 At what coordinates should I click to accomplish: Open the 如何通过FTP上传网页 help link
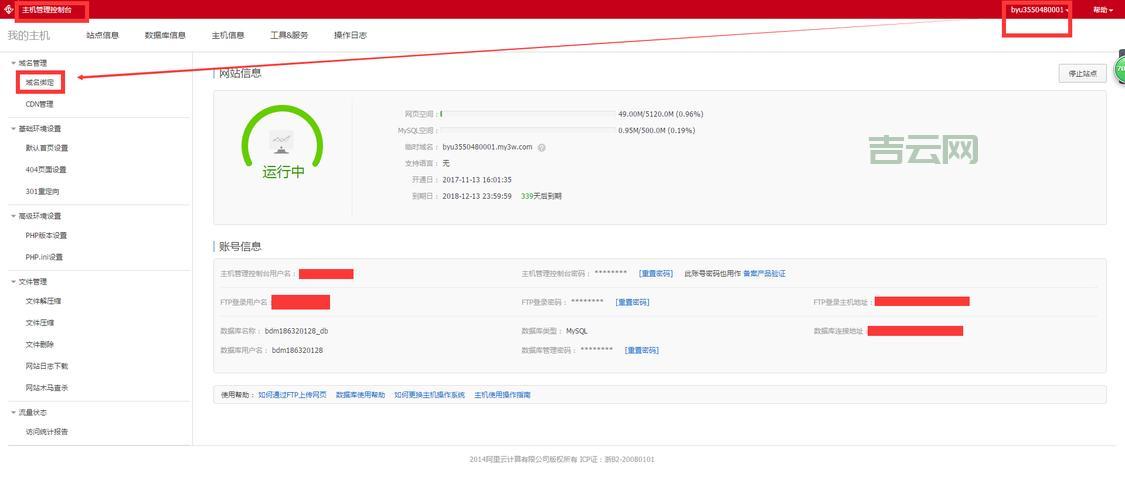pyautogui.click(x=293, y=395)
